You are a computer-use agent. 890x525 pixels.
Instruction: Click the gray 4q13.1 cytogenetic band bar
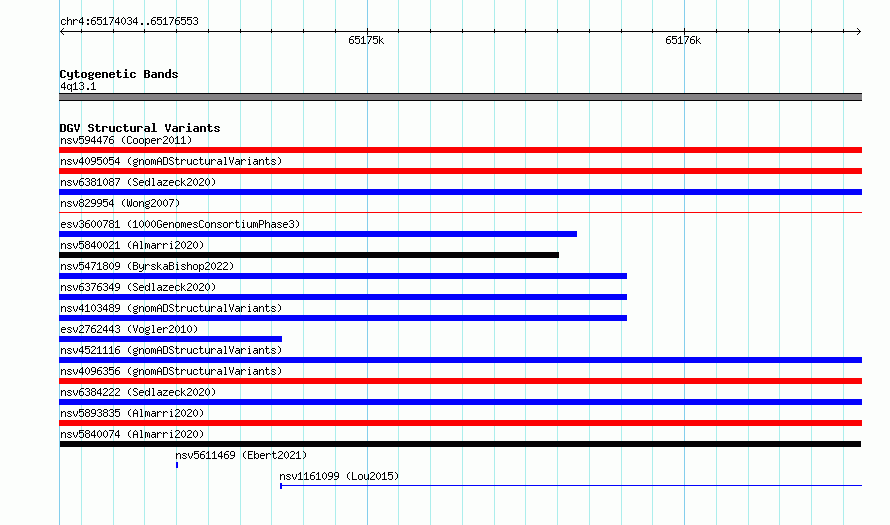tap(460, 97)
